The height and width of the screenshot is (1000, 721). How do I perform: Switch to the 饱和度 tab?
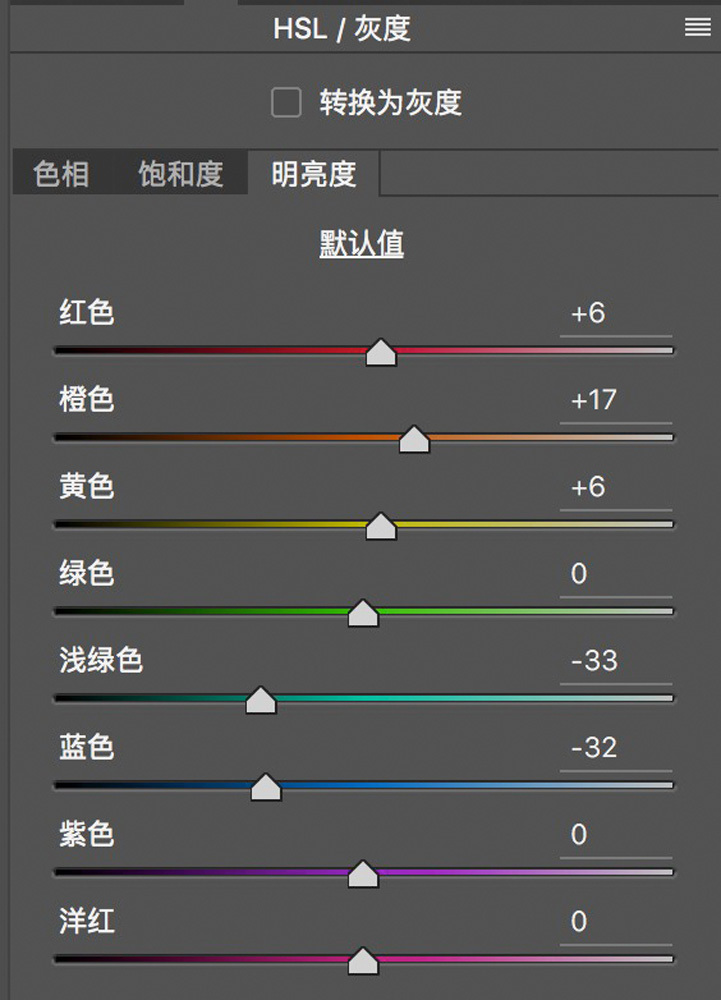[x=180, y=174]
